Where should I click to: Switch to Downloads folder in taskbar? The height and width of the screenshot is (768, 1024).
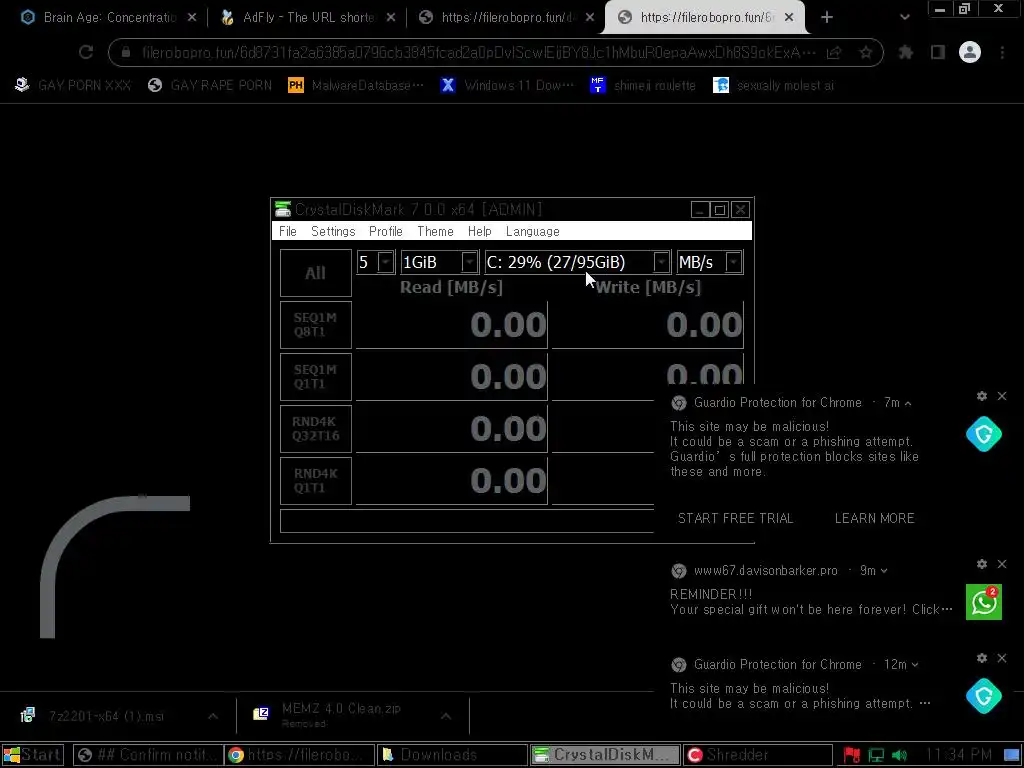(x=452, y=755)
